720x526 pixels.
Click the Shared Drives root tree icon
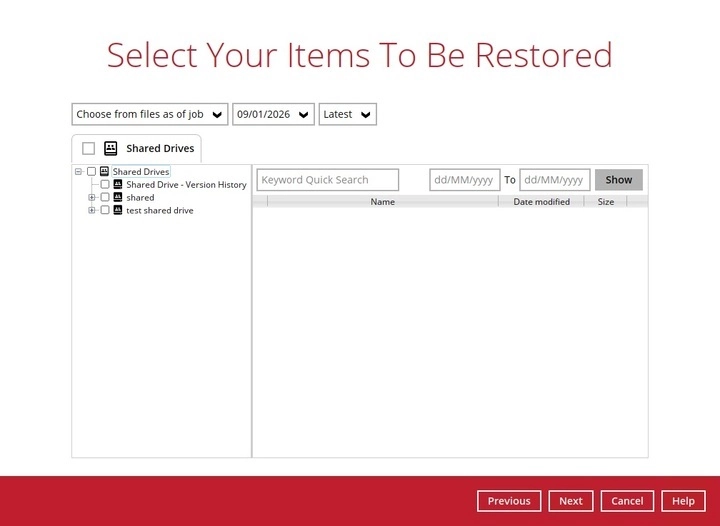pos(104,171)
